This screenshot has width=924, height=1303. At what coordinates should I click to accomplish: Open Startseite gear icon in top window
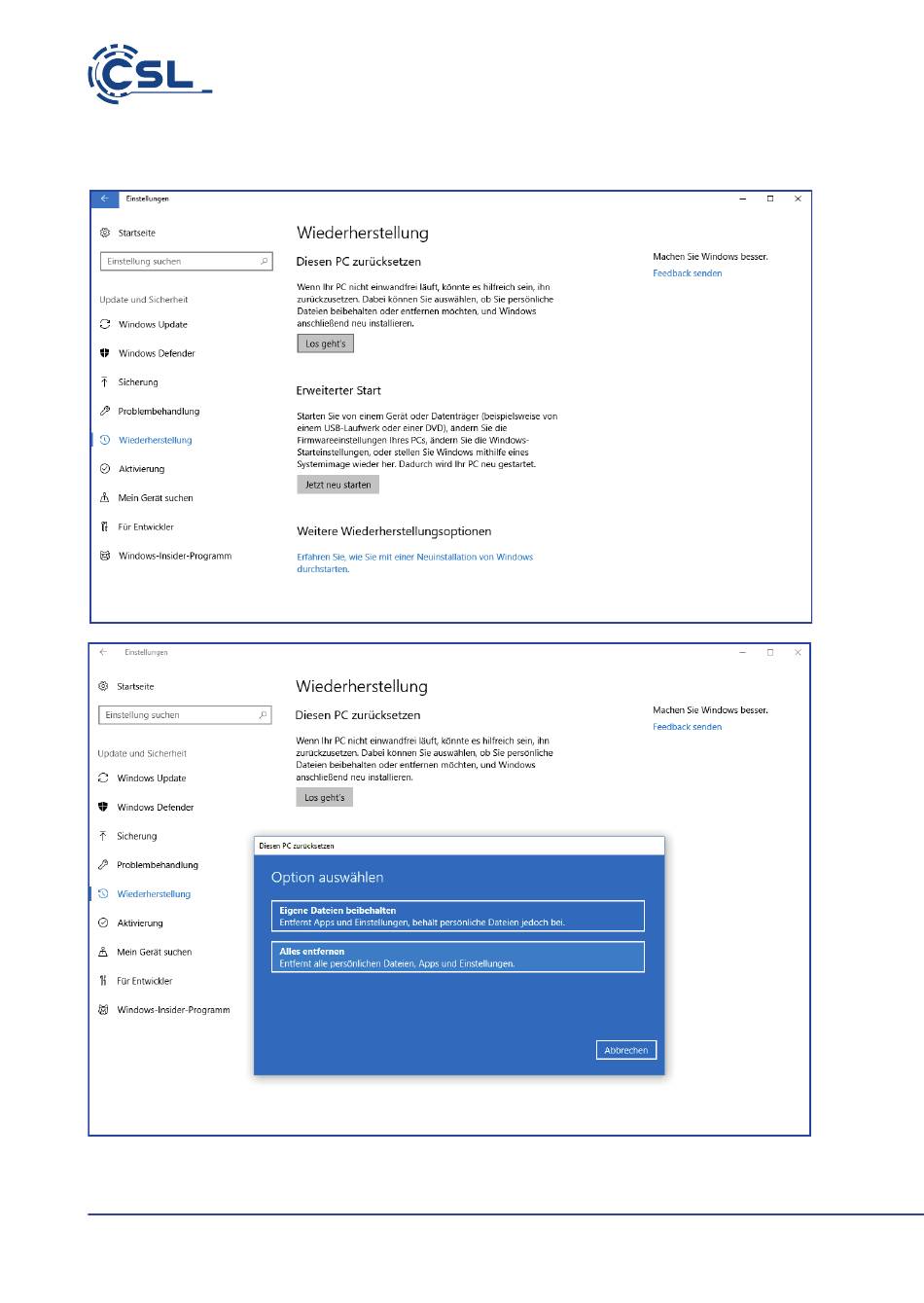[x=105, y=233]
